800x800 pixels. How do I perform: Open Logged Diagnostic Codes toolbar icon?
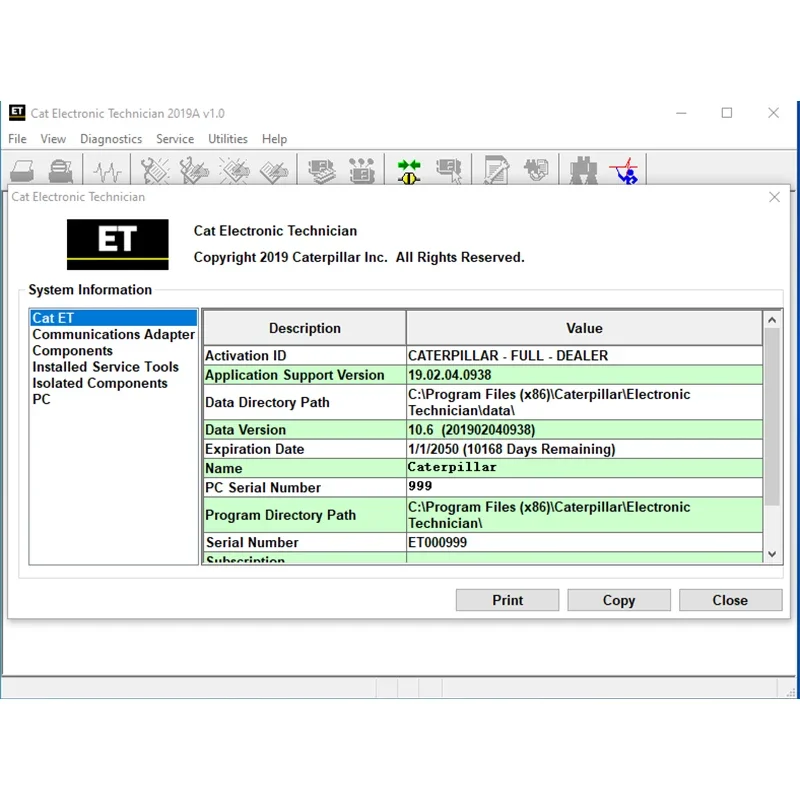(x=194, y=170)
